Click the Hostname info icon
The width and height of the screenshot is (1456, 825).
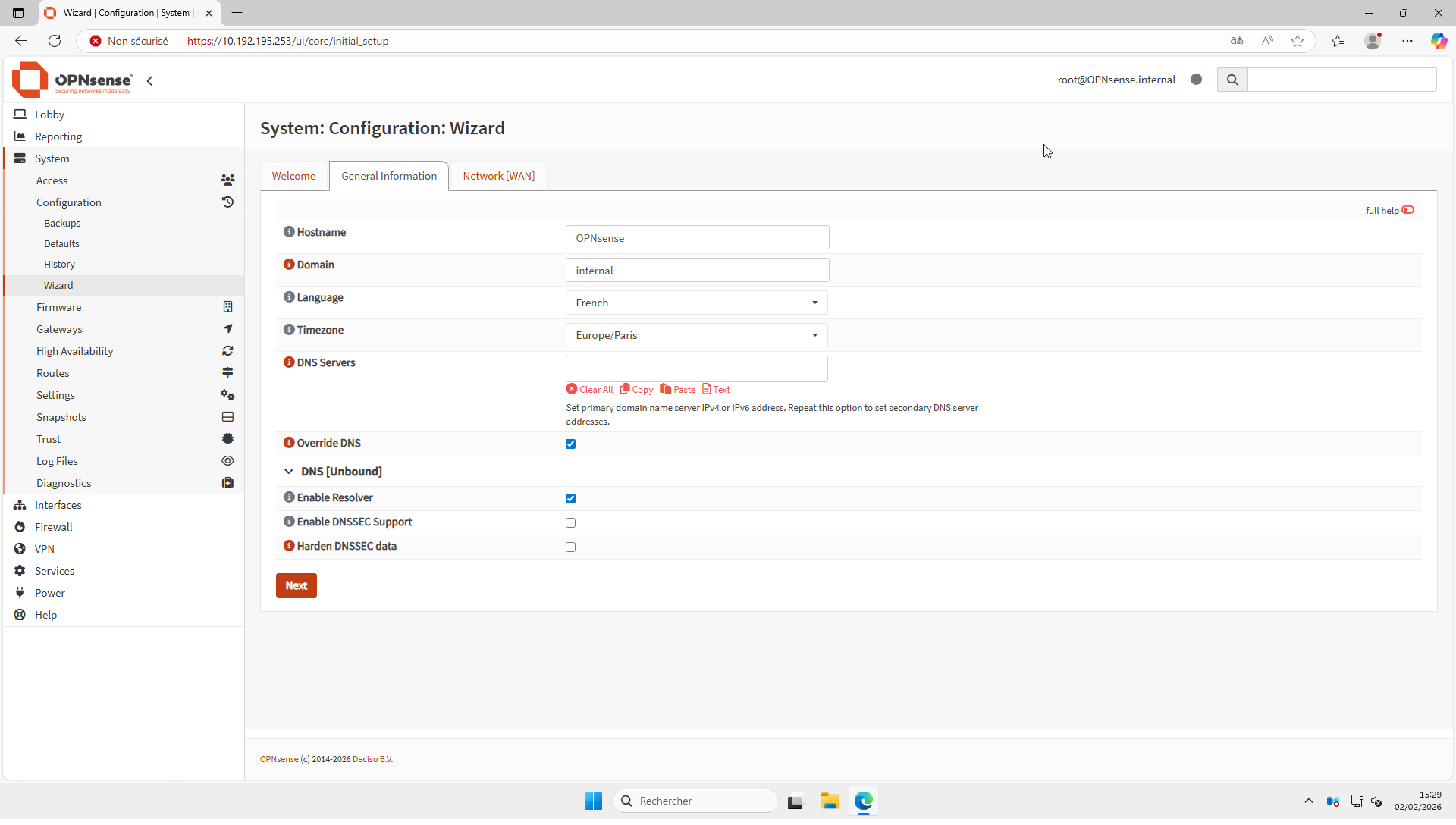click(289, 232)
